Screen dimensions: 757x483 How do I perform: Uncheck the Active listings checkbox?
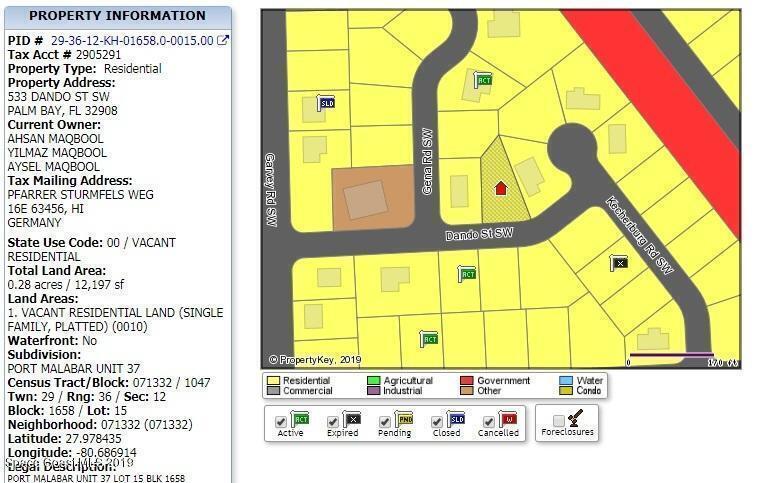[281, 422]
